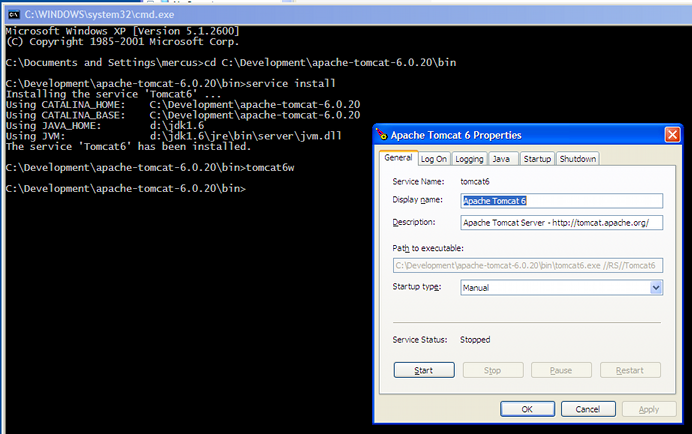Viewport: 692px width, 434px height.
Task: Confirm with the OK button
Action: click(x=527, y=409)
